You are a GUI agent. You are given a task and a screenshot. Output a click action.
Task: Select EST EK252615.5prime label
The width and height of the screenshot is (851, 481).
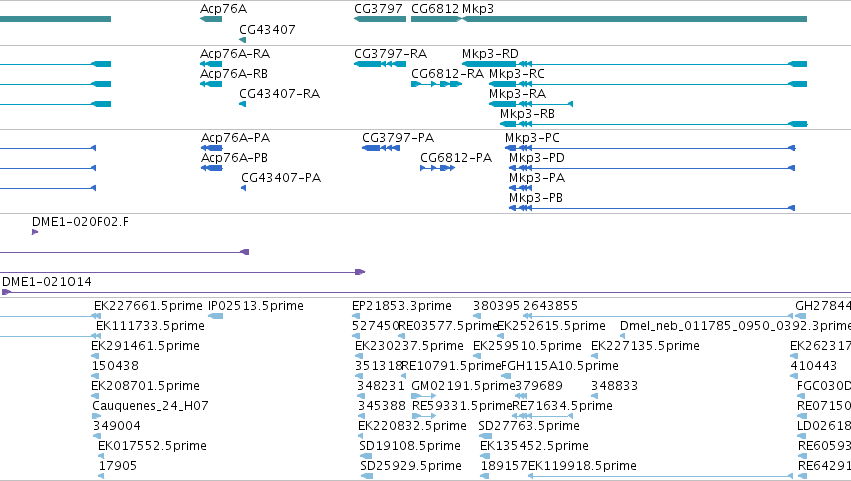coord(551,326)
